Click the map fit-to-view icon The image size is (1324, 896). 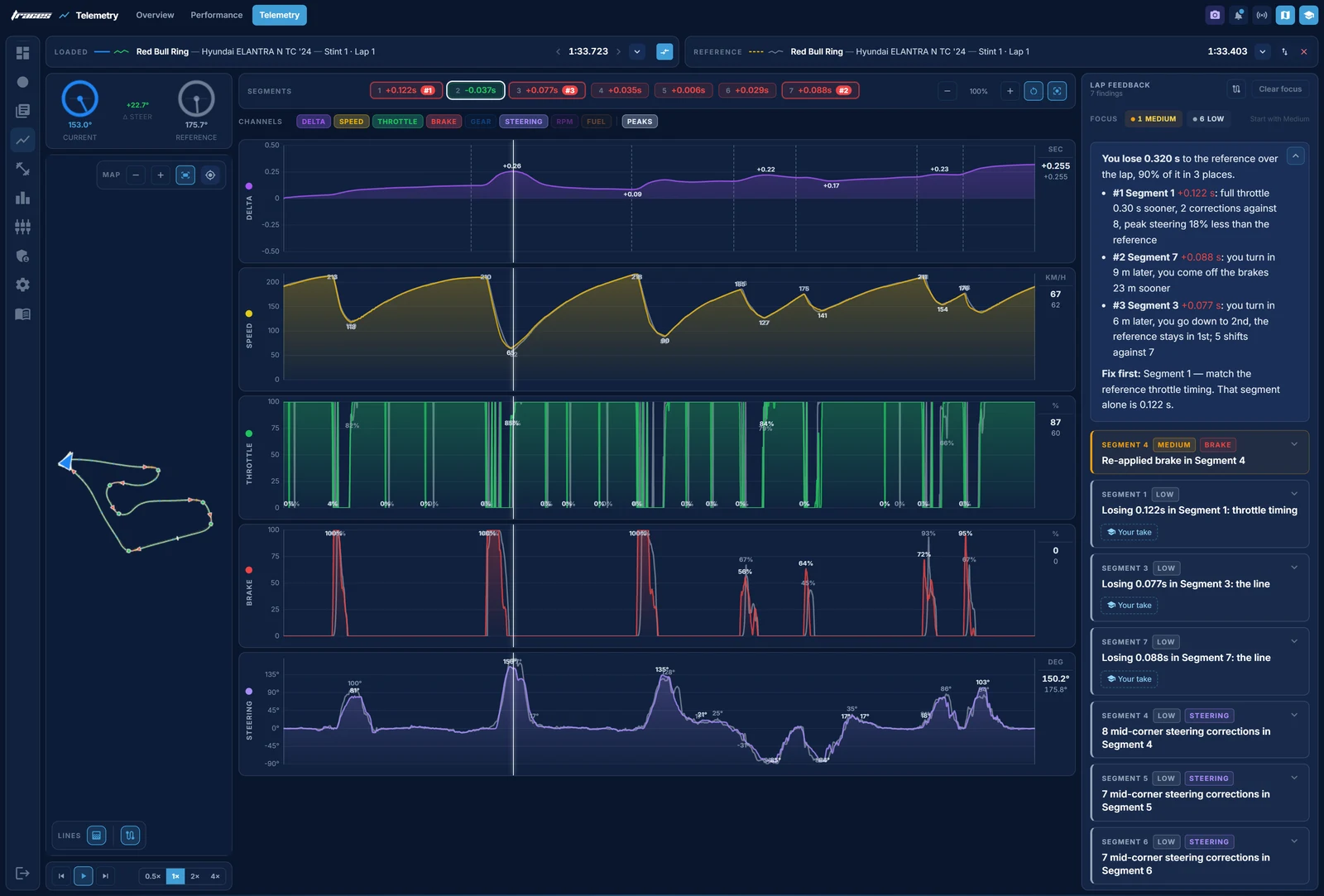point(185,175)
